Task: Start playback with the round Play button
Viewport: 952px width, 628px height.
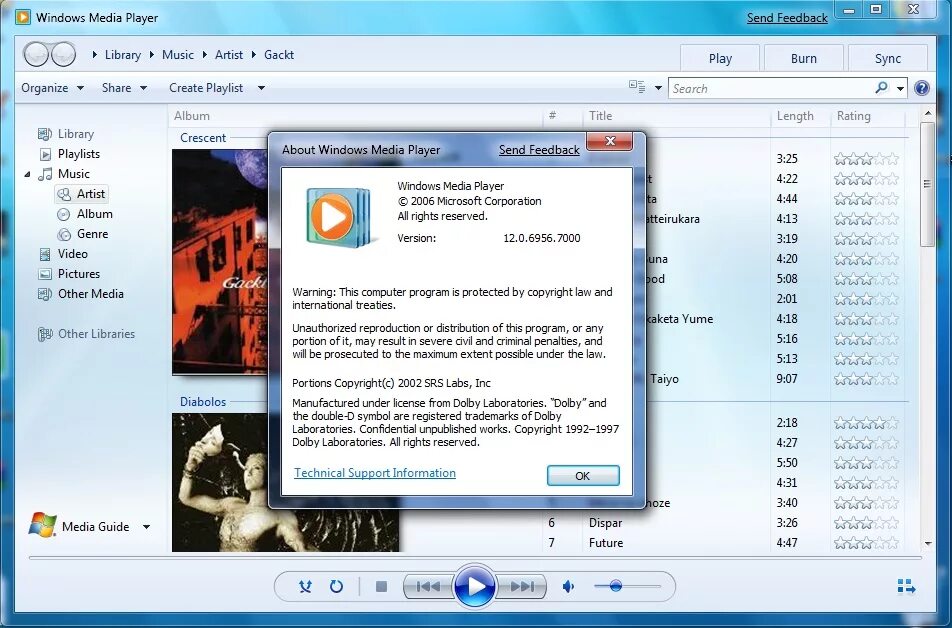Action: coord(475,586)
